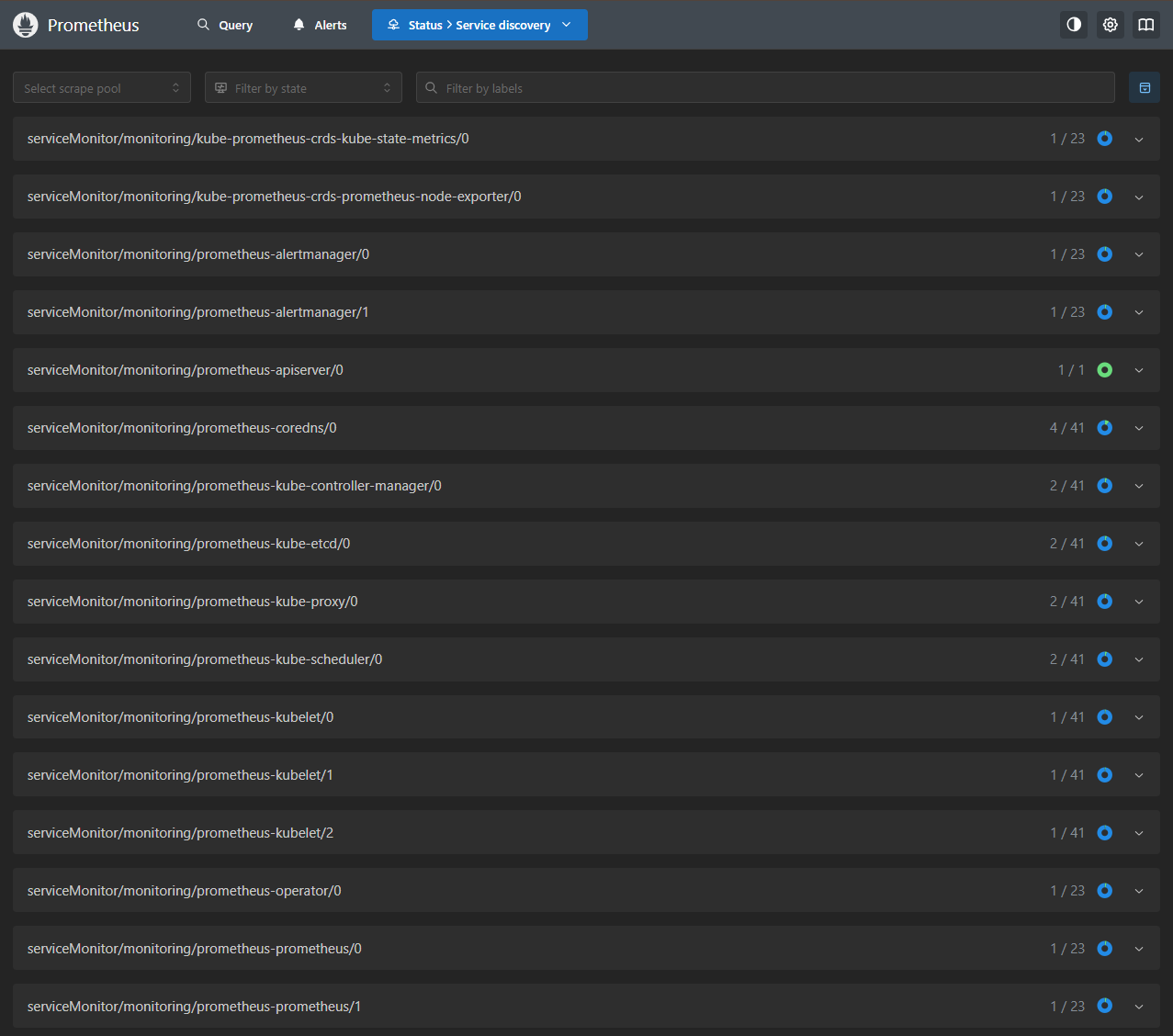1173x1036 pixels.
Task: Expand prometheus-prometheus/0 chevron
Action: pos(1139,950)
